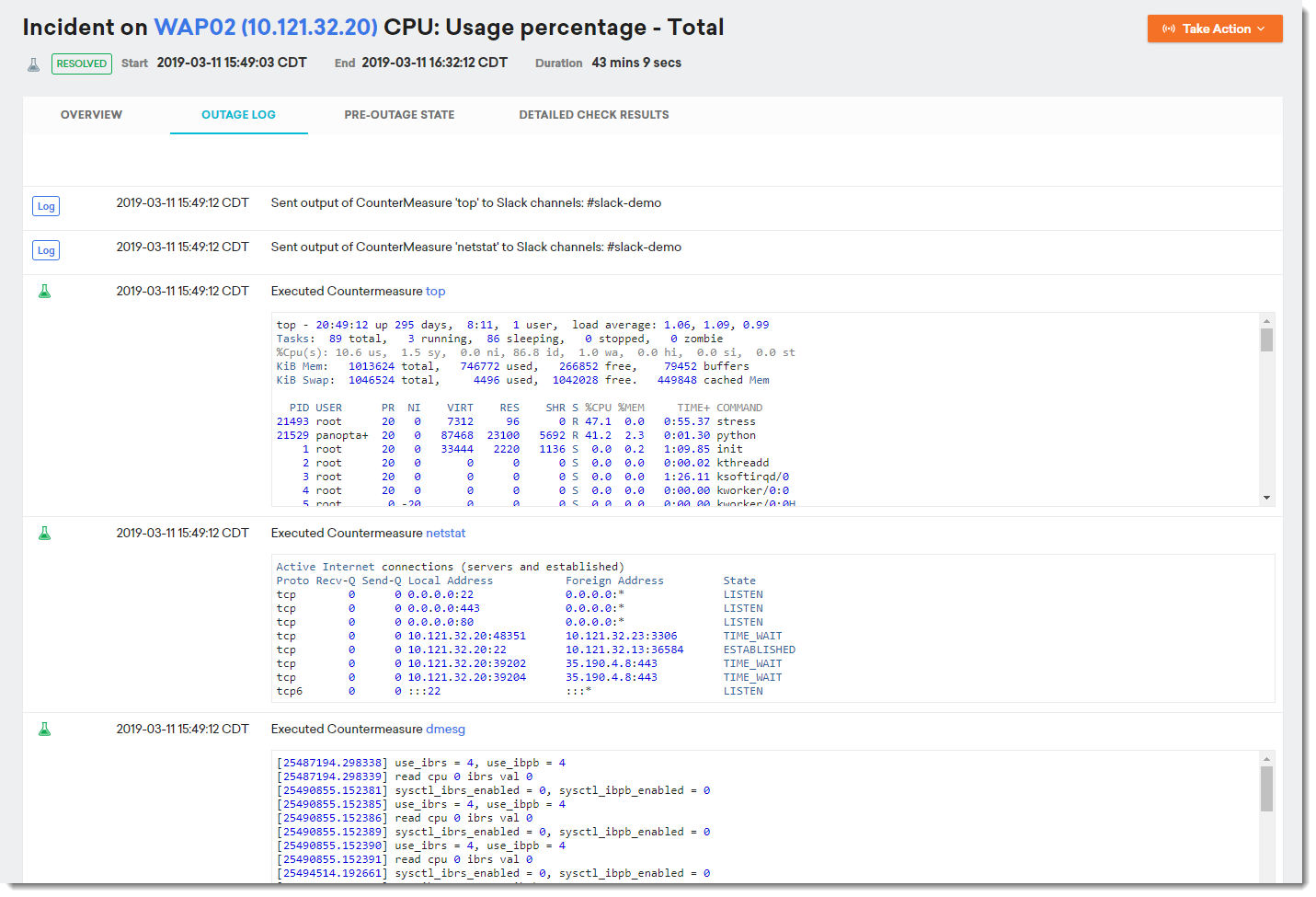Viewport: 1316px width, 897px height.
Task: Click the green flask icon for countermeasure dmesg
Action: pos(44,730)
